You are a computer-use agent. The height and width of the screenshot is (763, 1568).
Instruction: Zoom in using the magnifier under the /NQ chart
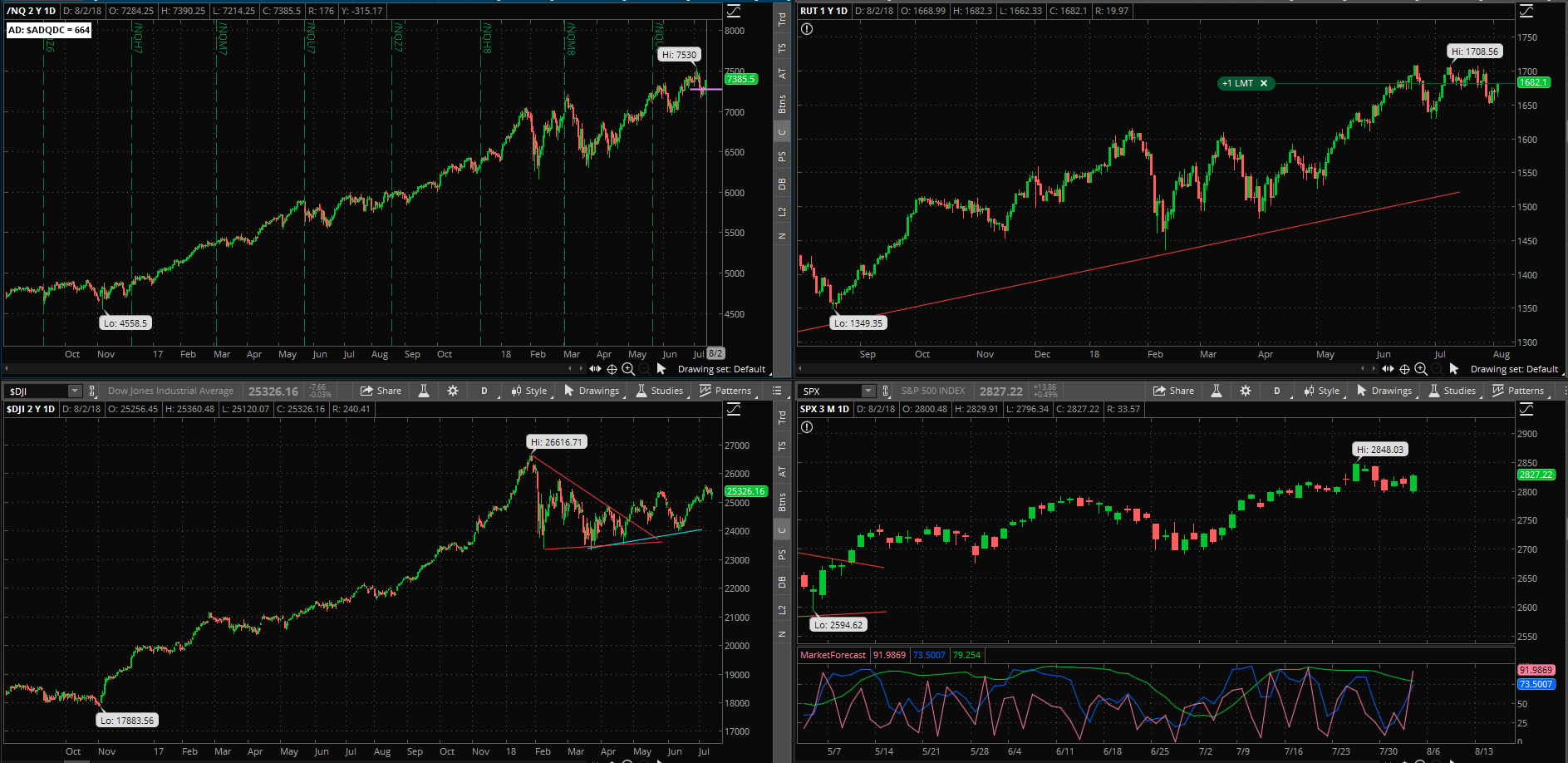point(628,369)
